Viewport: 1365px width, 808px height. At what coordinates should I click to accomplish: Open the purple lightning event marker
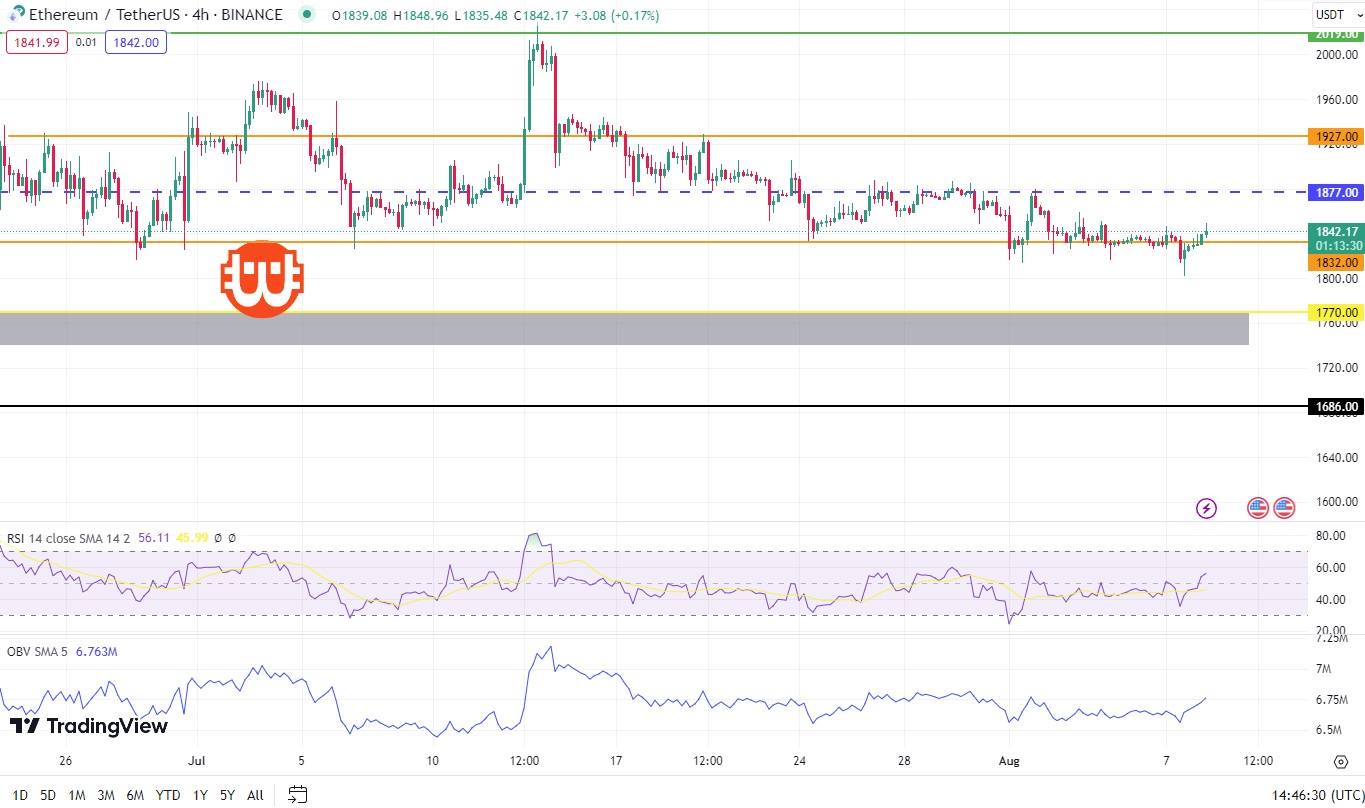click(x=1207, y=508)
